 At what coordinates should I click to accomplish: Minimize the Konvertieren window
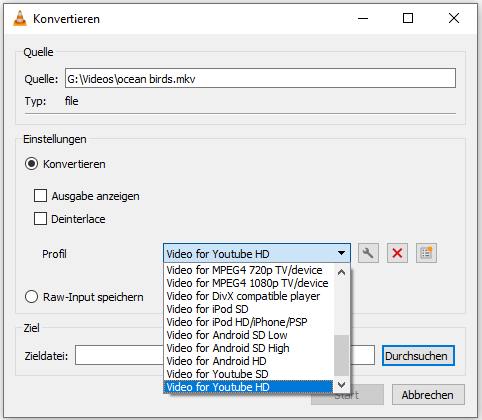tap(363, 18)
